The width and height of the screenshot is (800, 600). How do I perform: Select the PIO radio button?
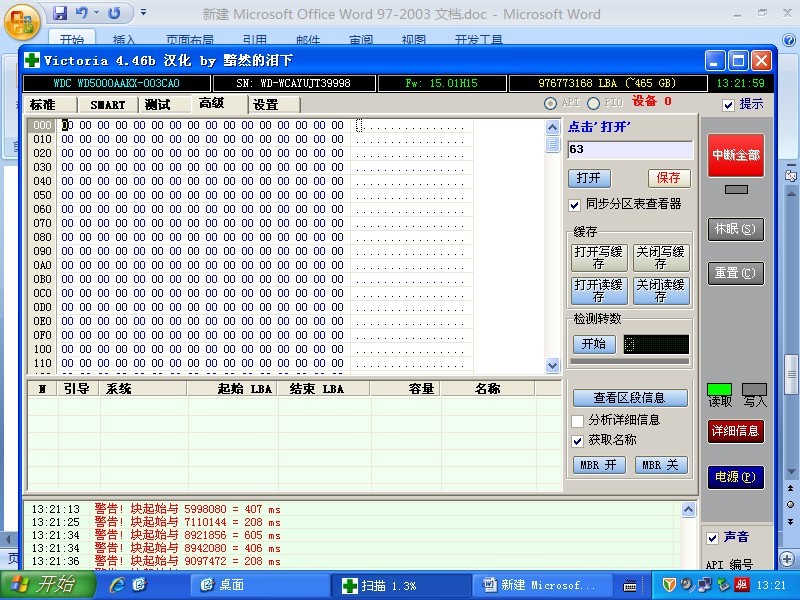coord(593,104)
